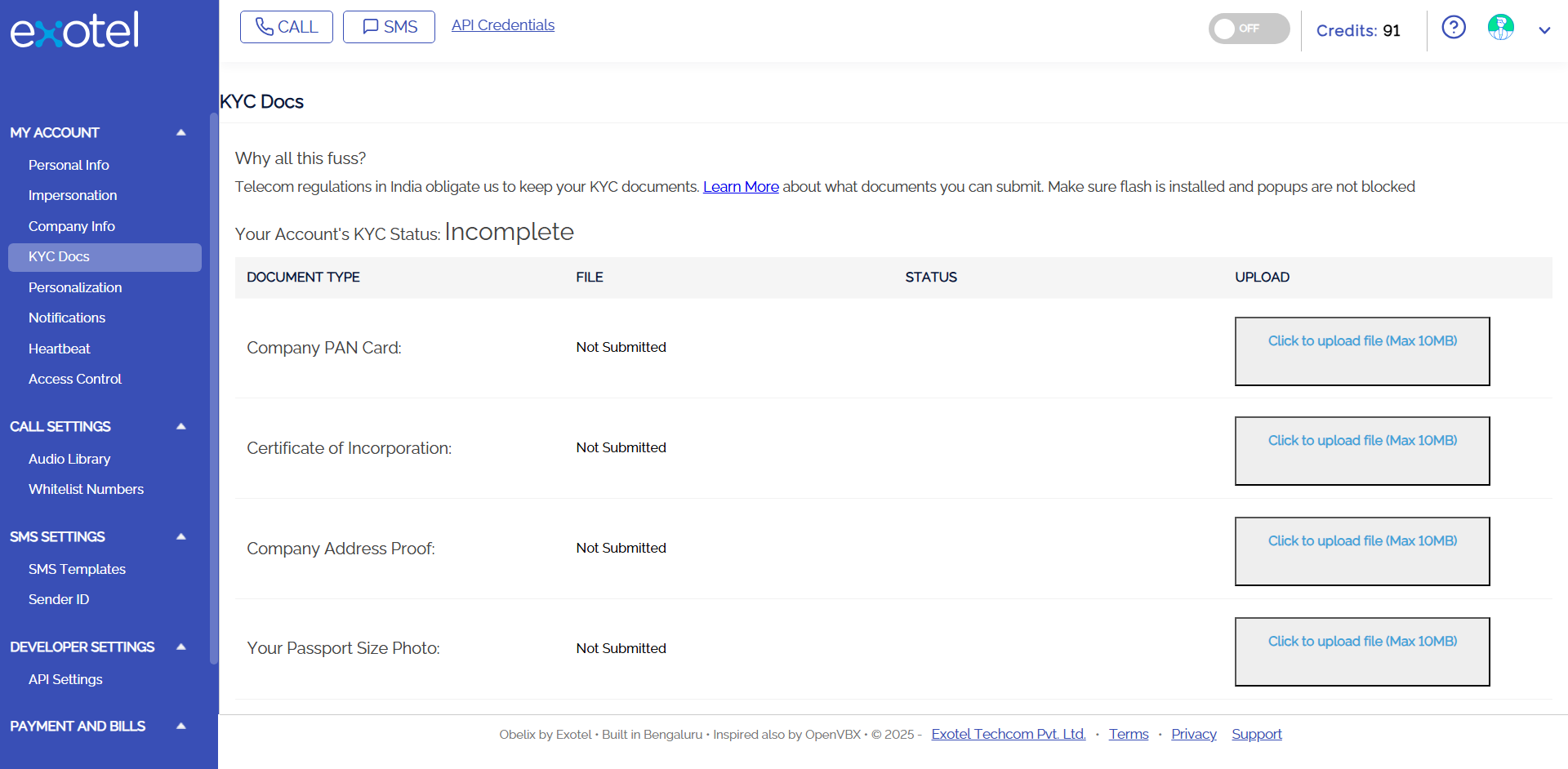Go to SMS Templates page
The width and height of the screenshot is (1568, 769).
pos(77,569)
